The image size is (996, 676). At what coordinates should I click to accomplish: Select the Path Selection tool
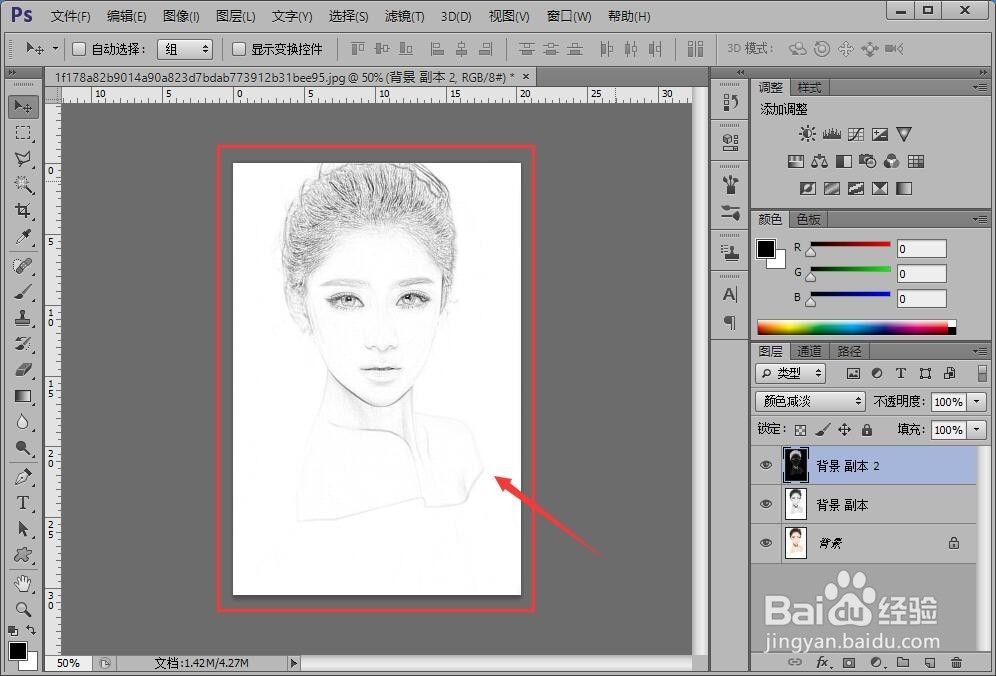click(x=23, y=528)
